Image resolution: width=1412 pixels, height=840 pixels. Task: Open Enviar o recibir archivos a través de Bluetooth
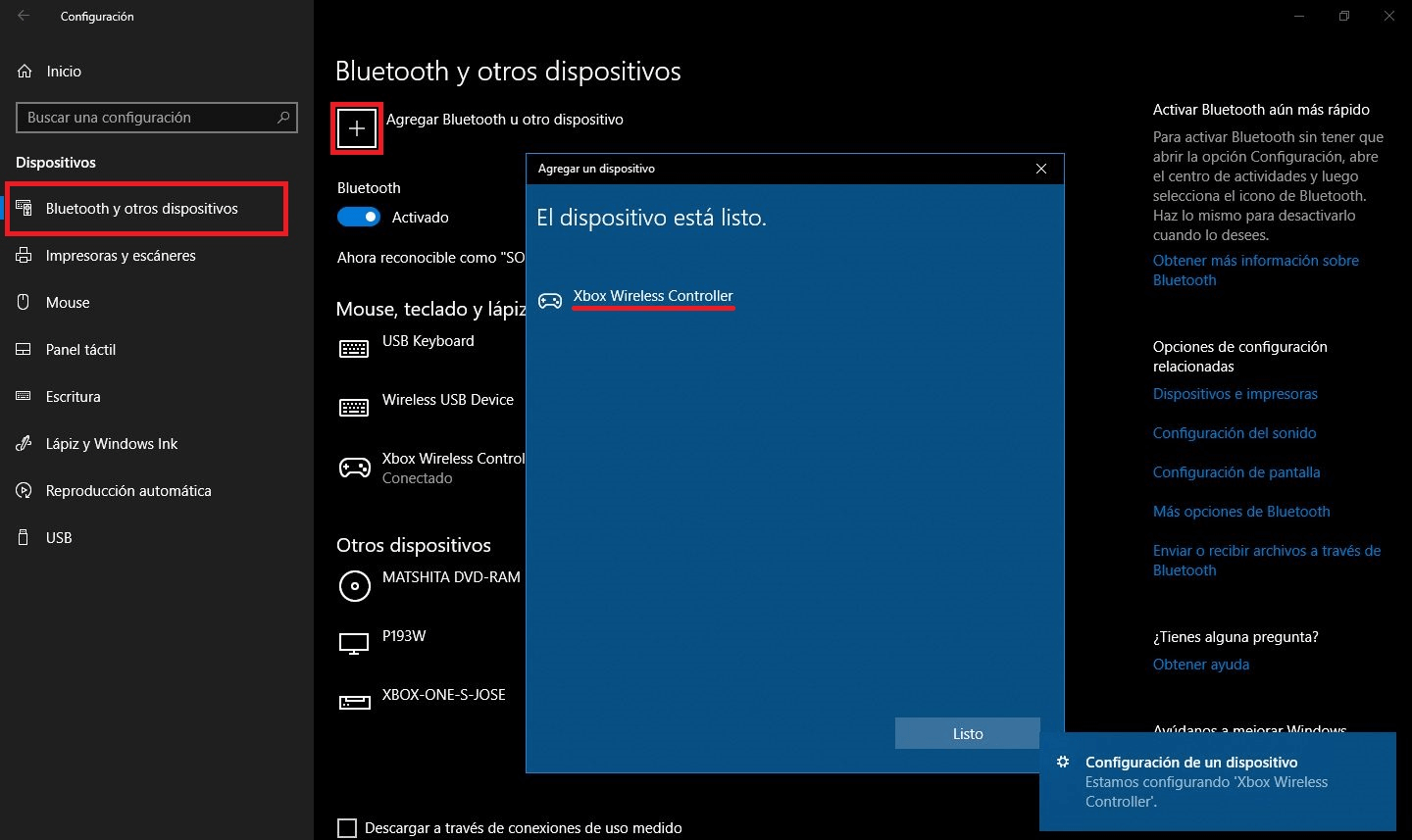(x=1267, y=561)
